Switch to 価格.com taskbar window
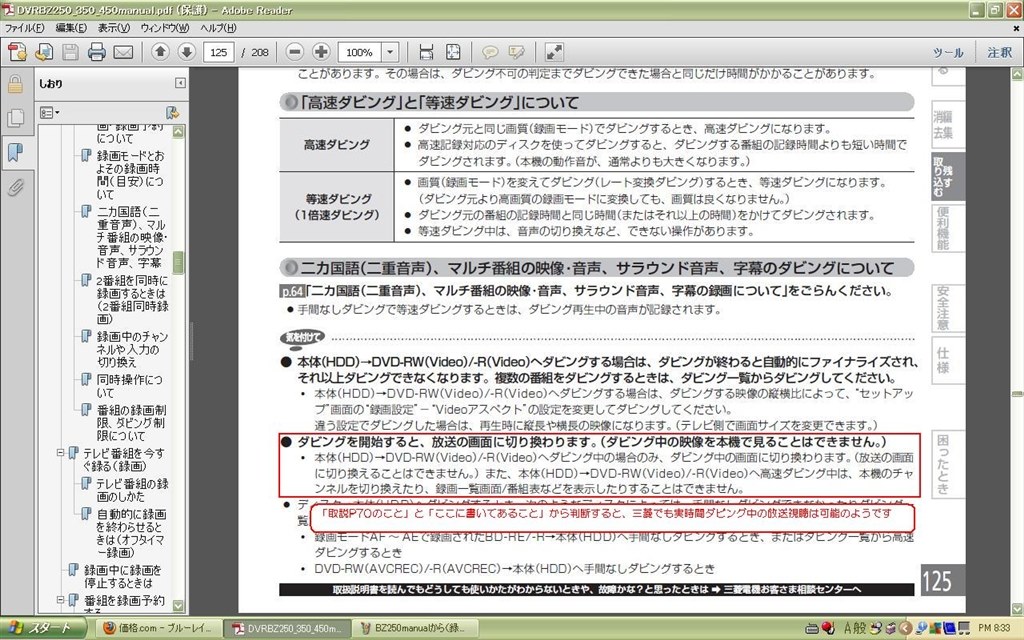Screen dimensions: 1024x640 coord(159,628)
